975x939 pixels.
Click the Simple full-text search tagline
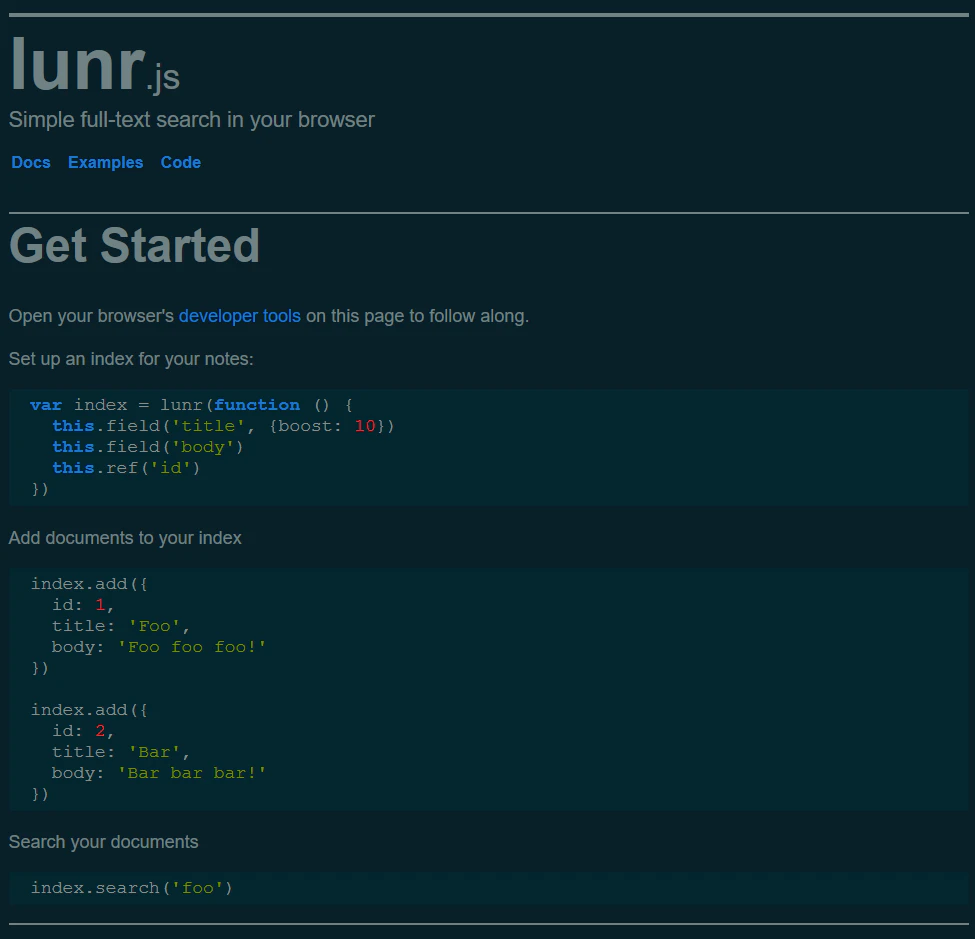click(191, 119)
